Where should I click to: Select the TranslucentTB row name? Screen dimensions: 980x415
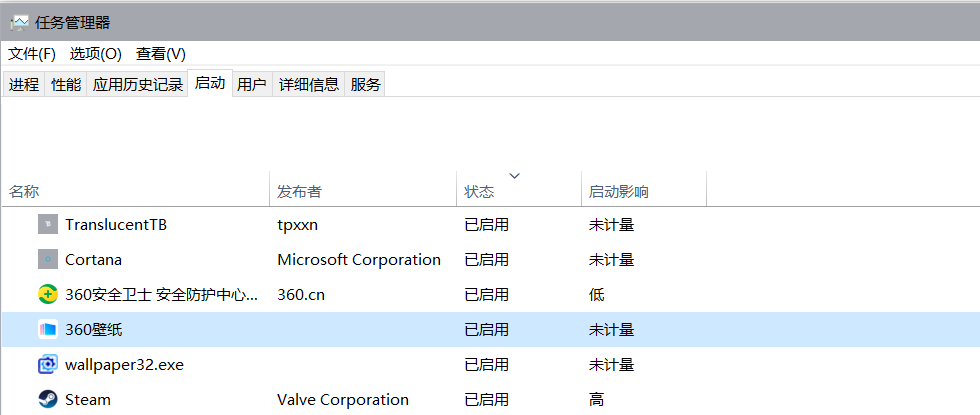point(116,224)
